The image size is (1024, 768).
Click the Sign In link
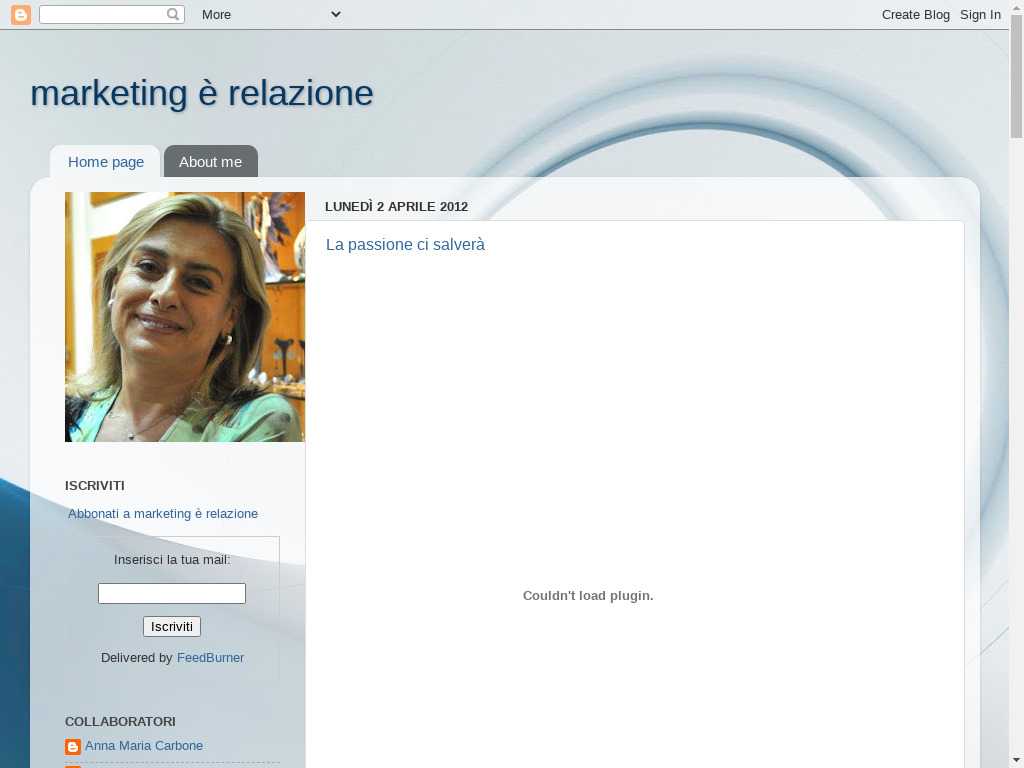(980, 14)
